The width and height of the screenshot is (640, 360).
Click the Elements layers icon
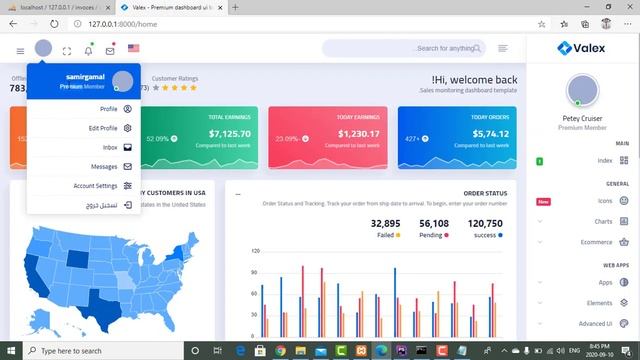(x=624, y=302)
